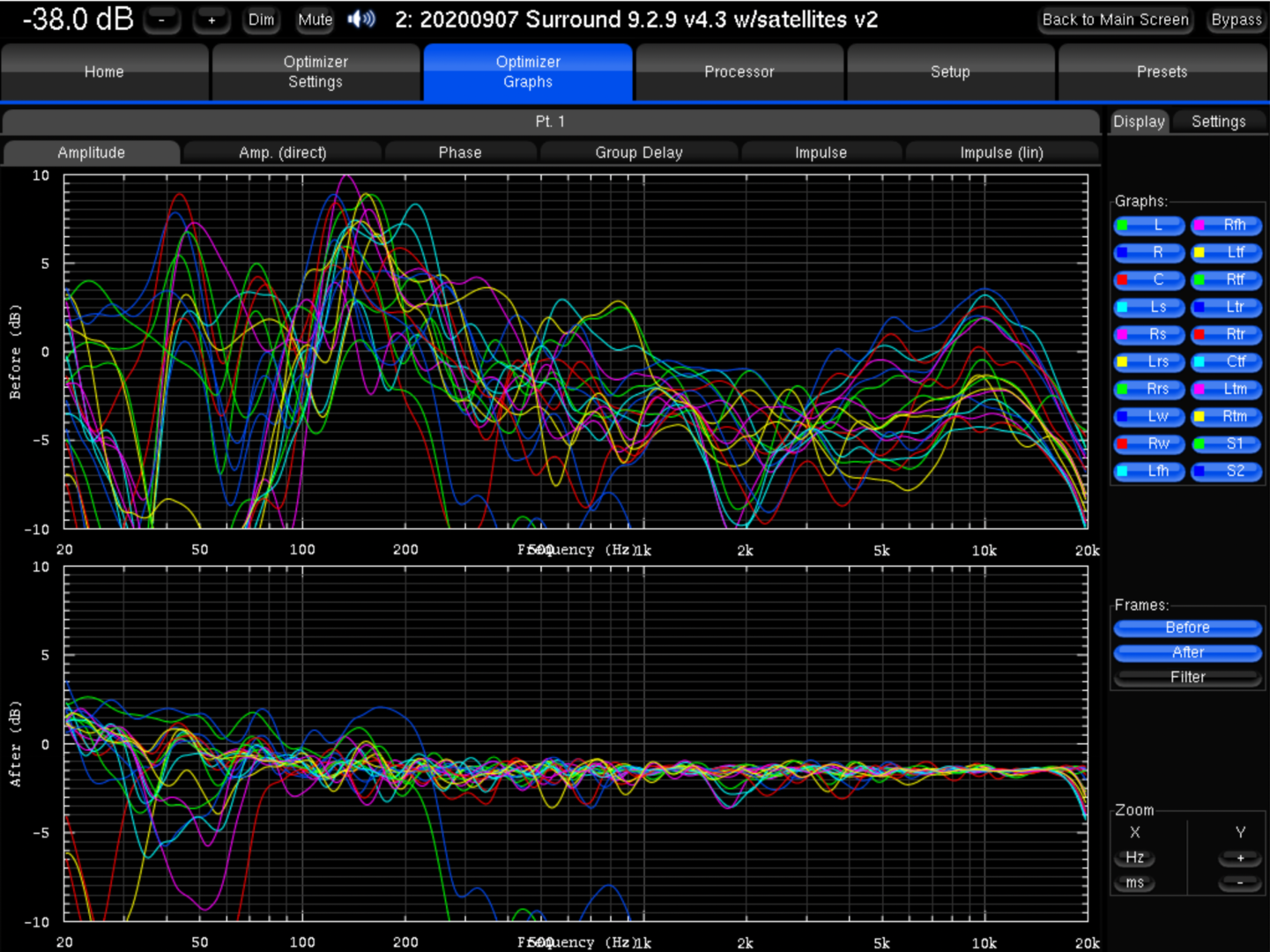Zoom in Y axis with plus
1270x952 pixels.
click(1240, 858)
